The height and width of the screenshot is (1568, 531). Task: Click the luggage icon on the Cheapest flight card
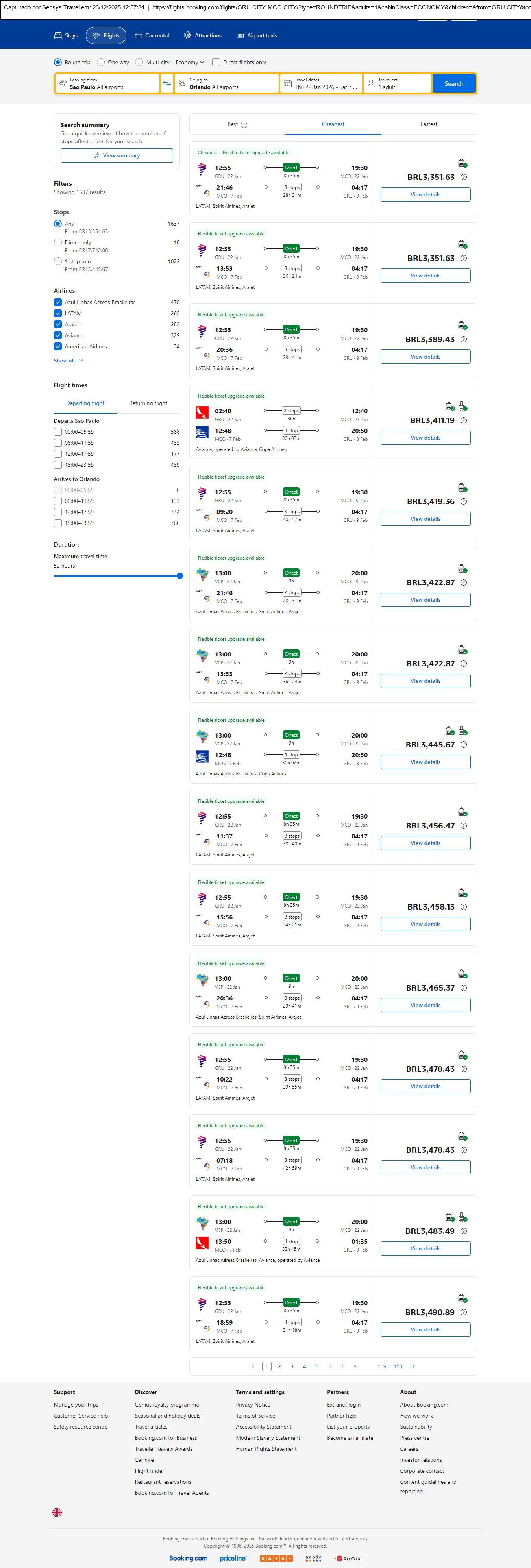[x=462, y=163]
